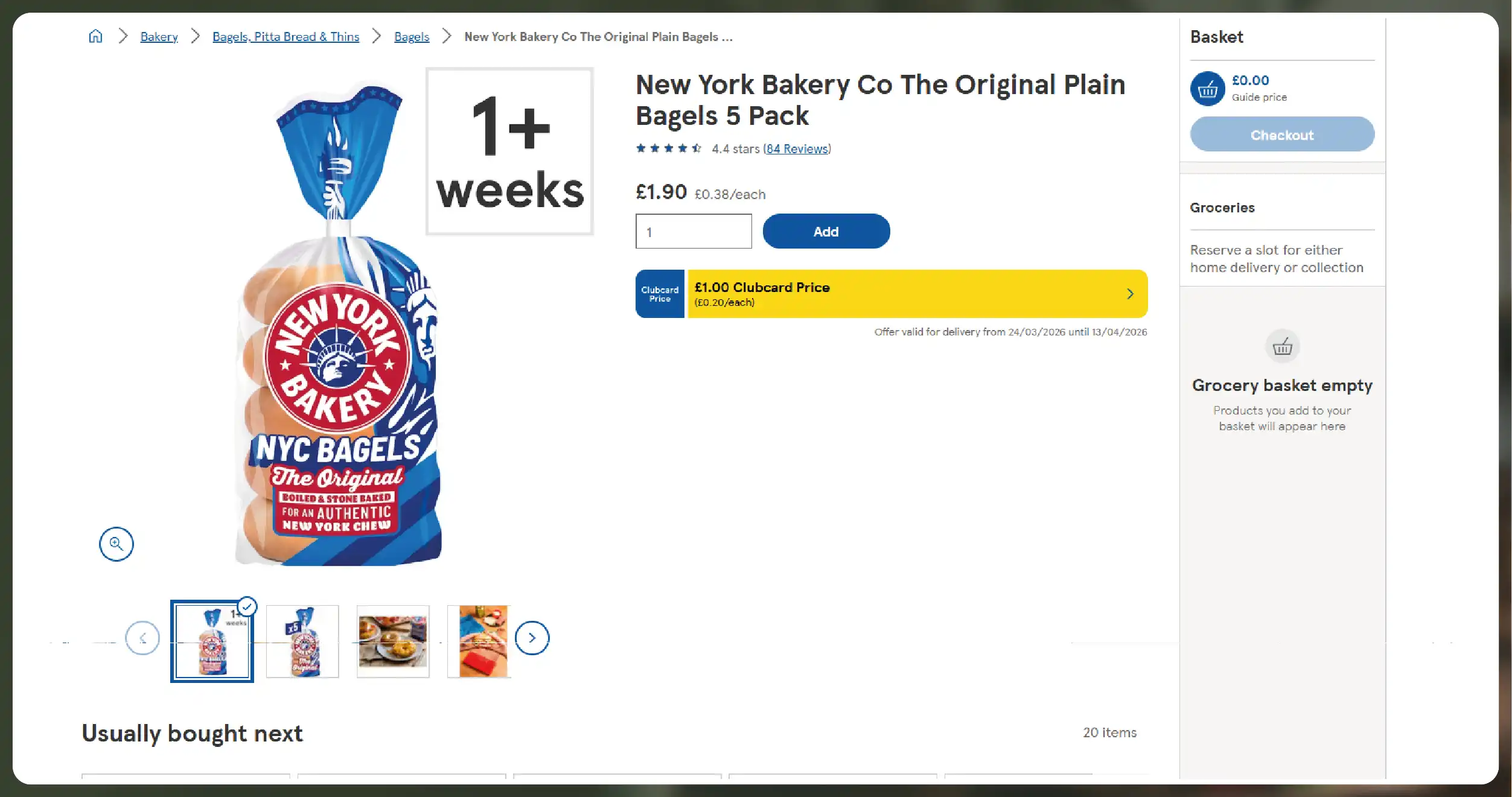View the fourth red-orange thumbnail image
Image resolution: width=1512 pixels, height=797 pixels.
tap(482, 641)
